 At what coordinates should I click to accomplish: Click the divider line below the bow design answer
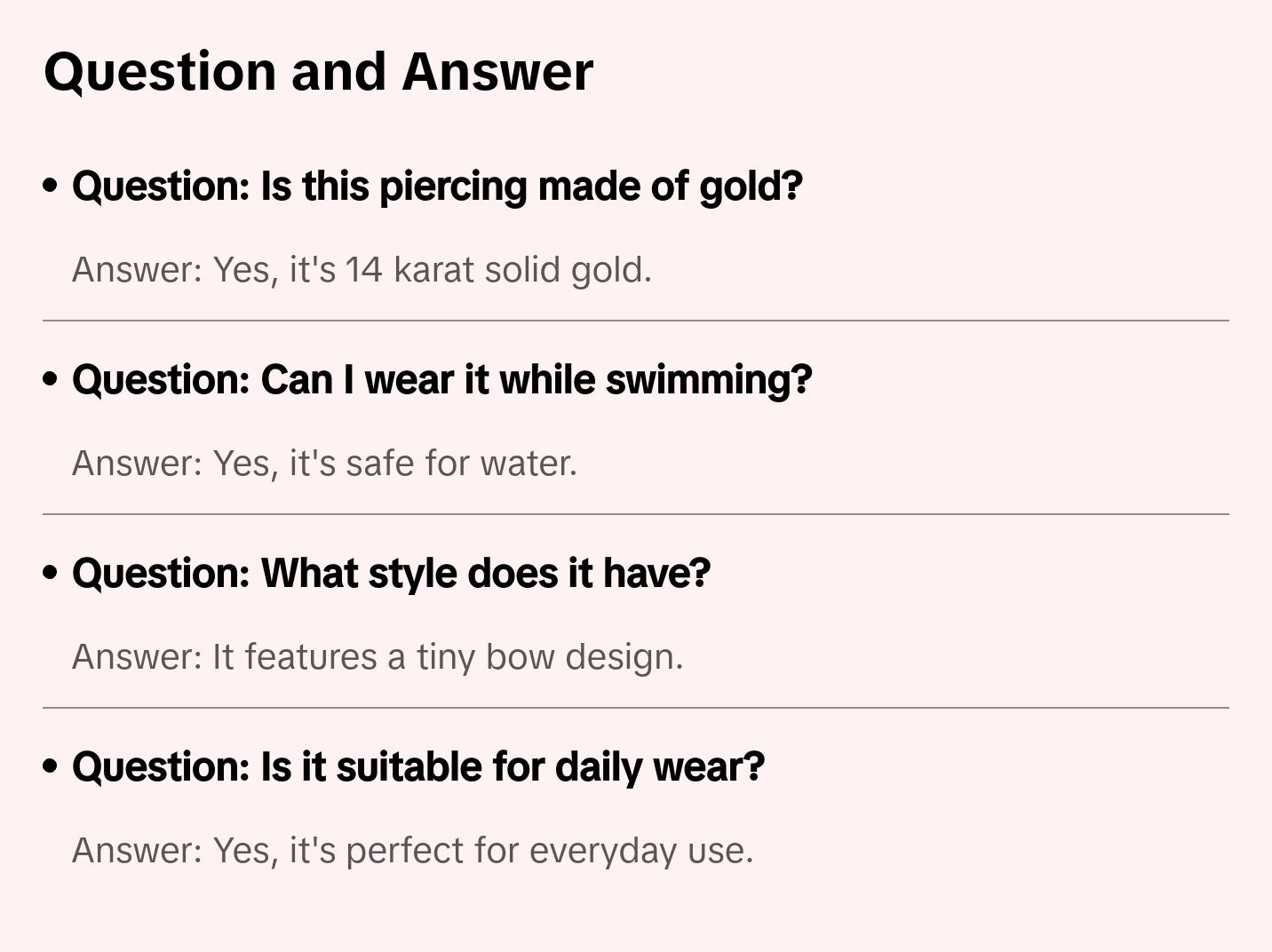(x=636, y=708)
